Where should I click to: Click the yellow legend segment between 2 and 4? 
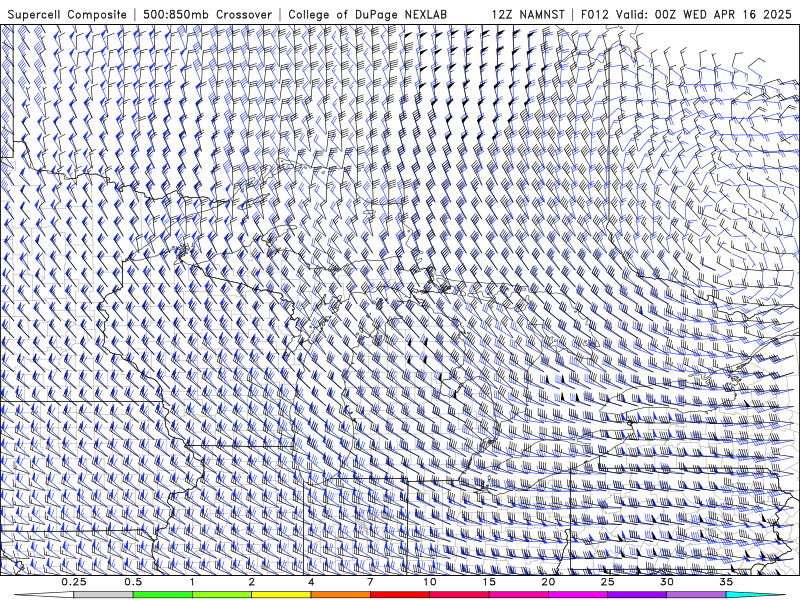[281, 595]
